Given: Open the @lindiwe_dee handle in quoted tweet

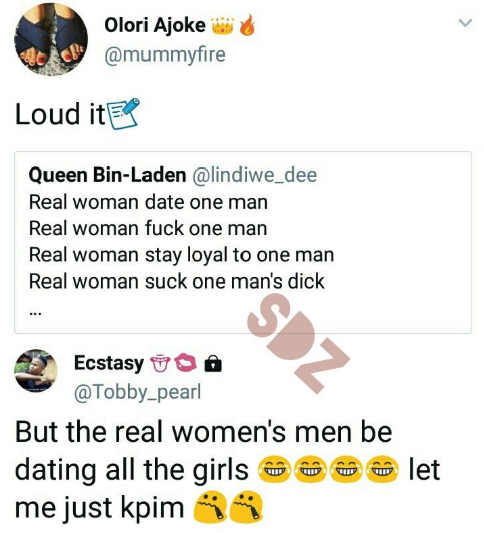Looking at the screenshot, I should (x=255, y=175).
